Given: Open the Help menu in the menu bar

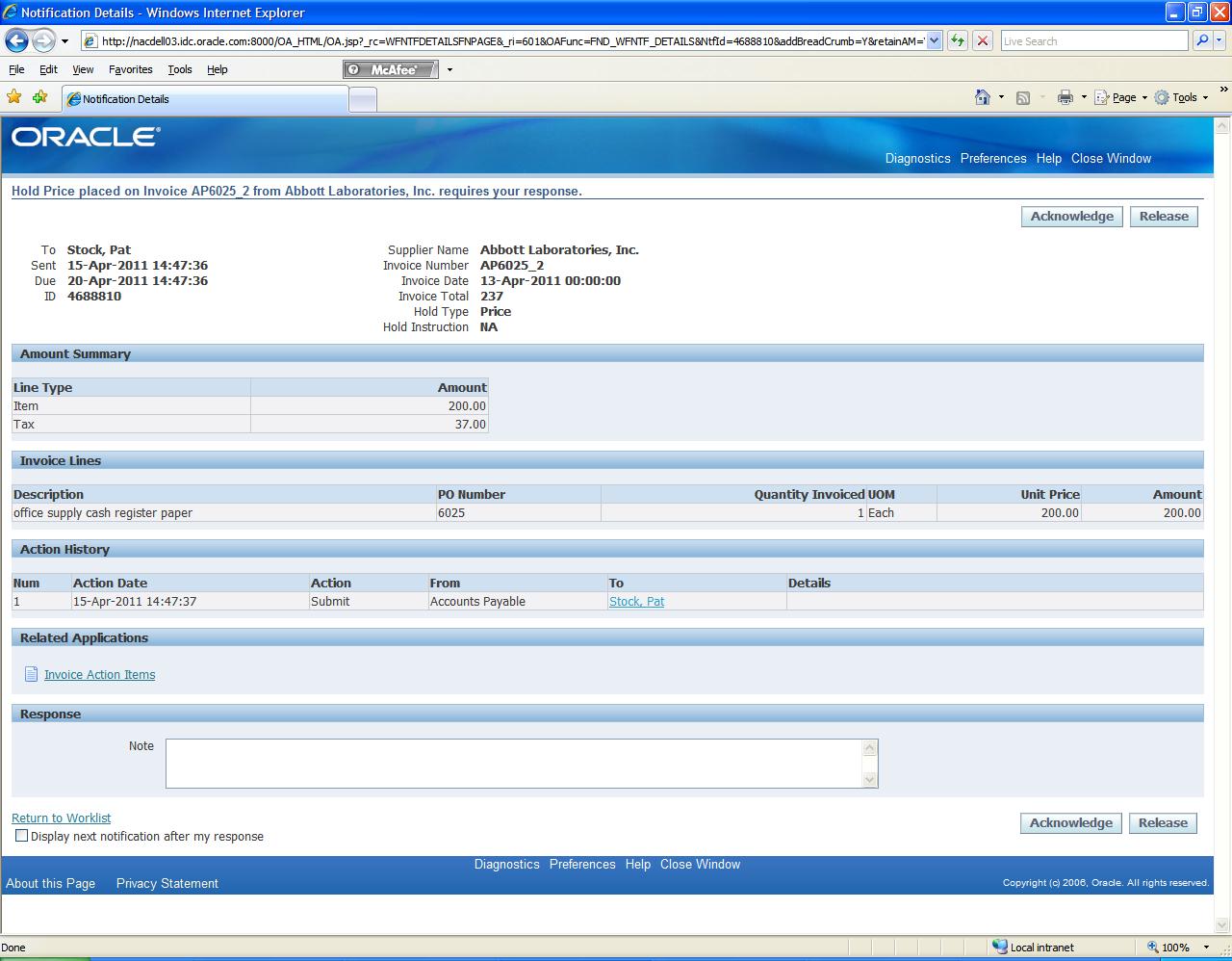Looking at the screenshot, I should [218, 69].
